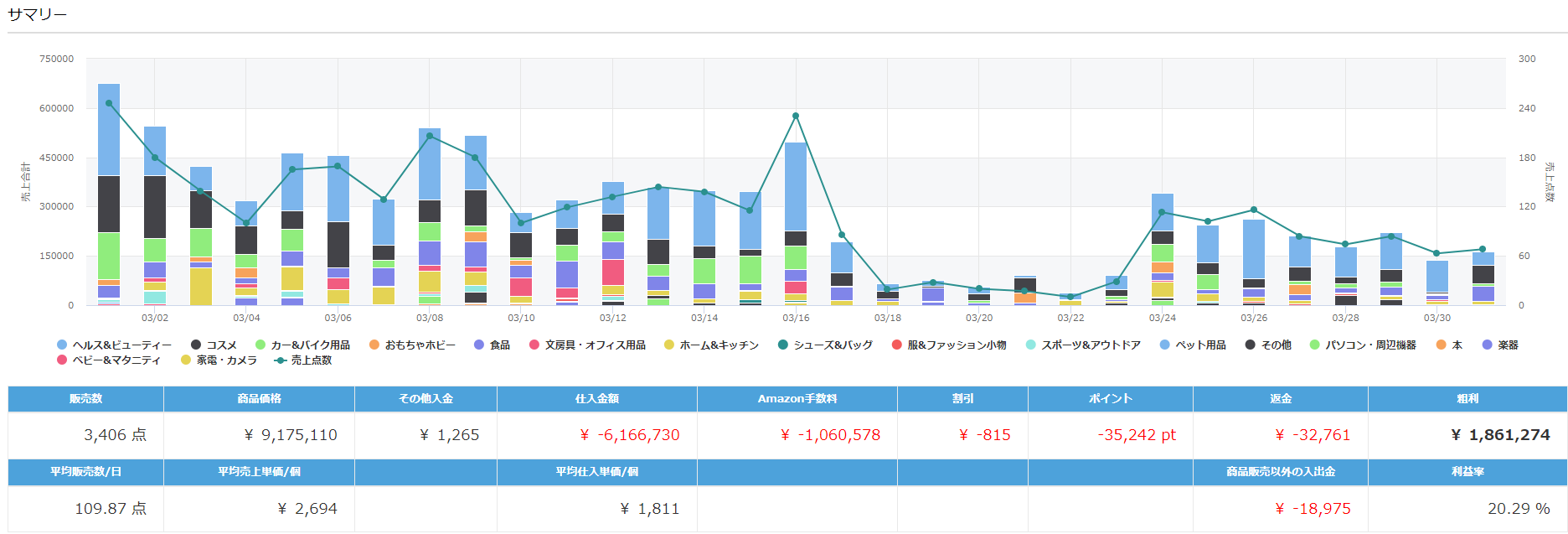1568x534 pixels.
Task: Click the ペット用品 legend item
Action: [1194, 345]
